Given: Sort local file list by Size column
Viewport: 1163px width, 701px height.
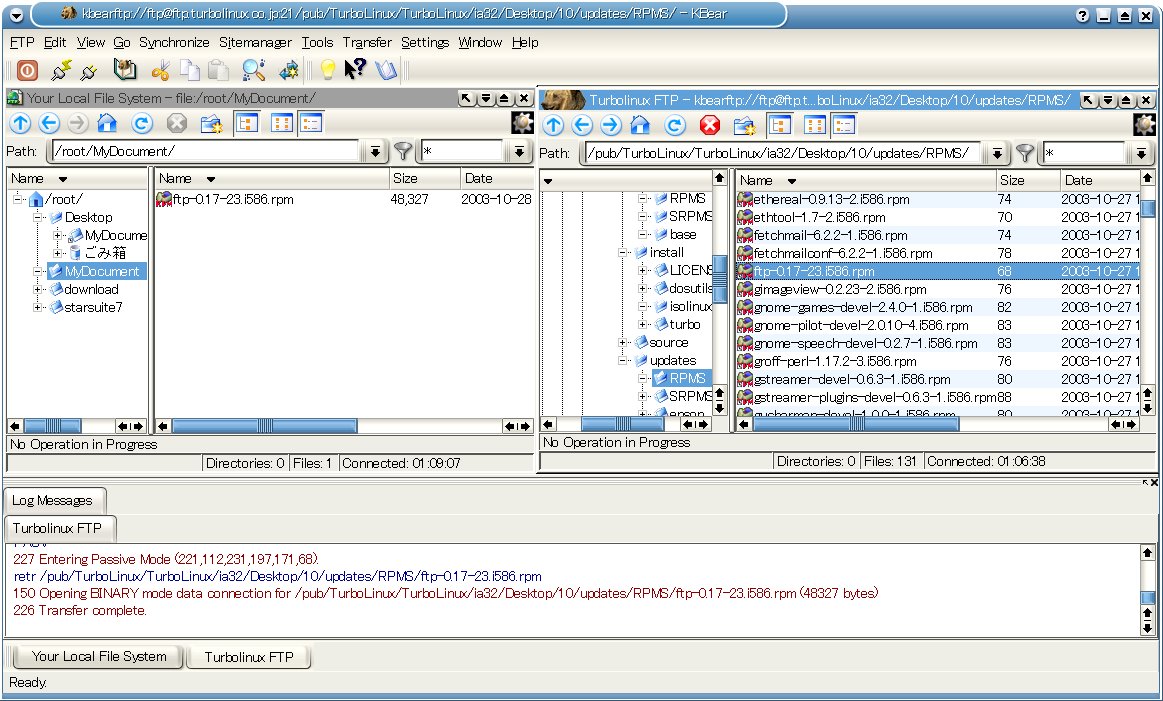Looking at the screenshot, I should coord(424,178).
